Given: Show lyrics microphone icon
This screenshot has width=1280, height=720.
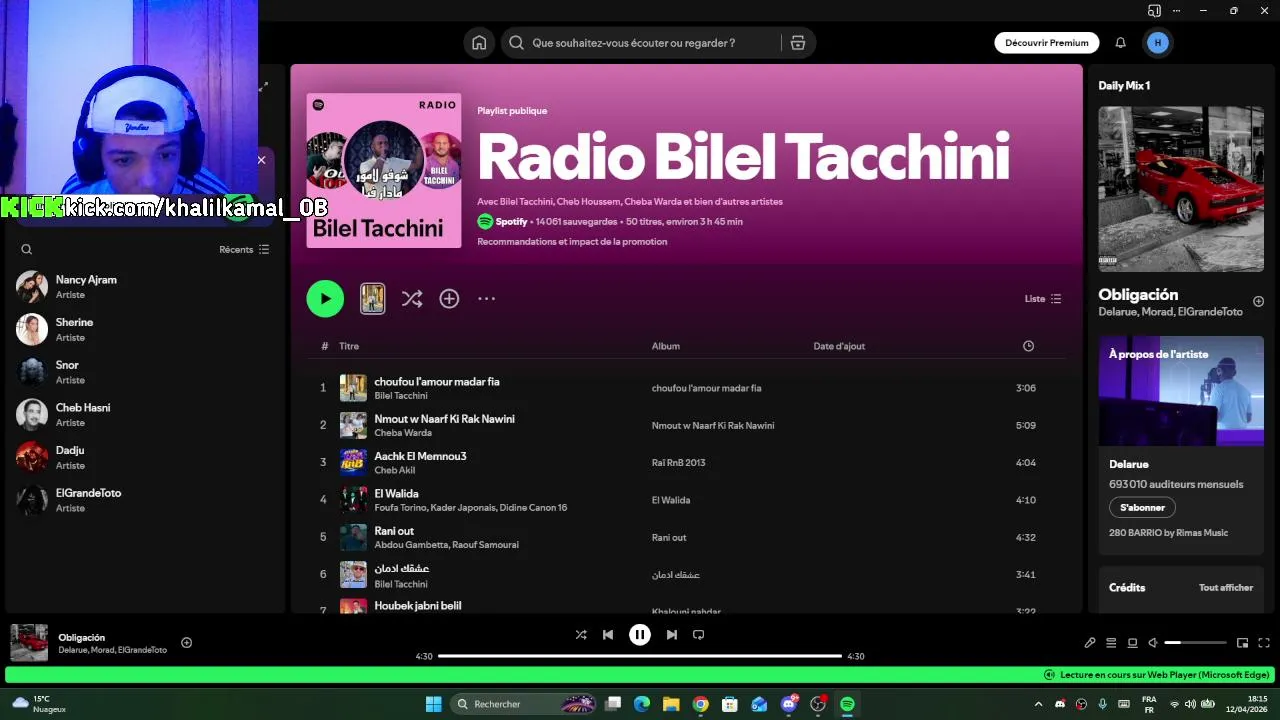Looking at the screenshot, I should pyautogui.click(x=1090, y=643).
